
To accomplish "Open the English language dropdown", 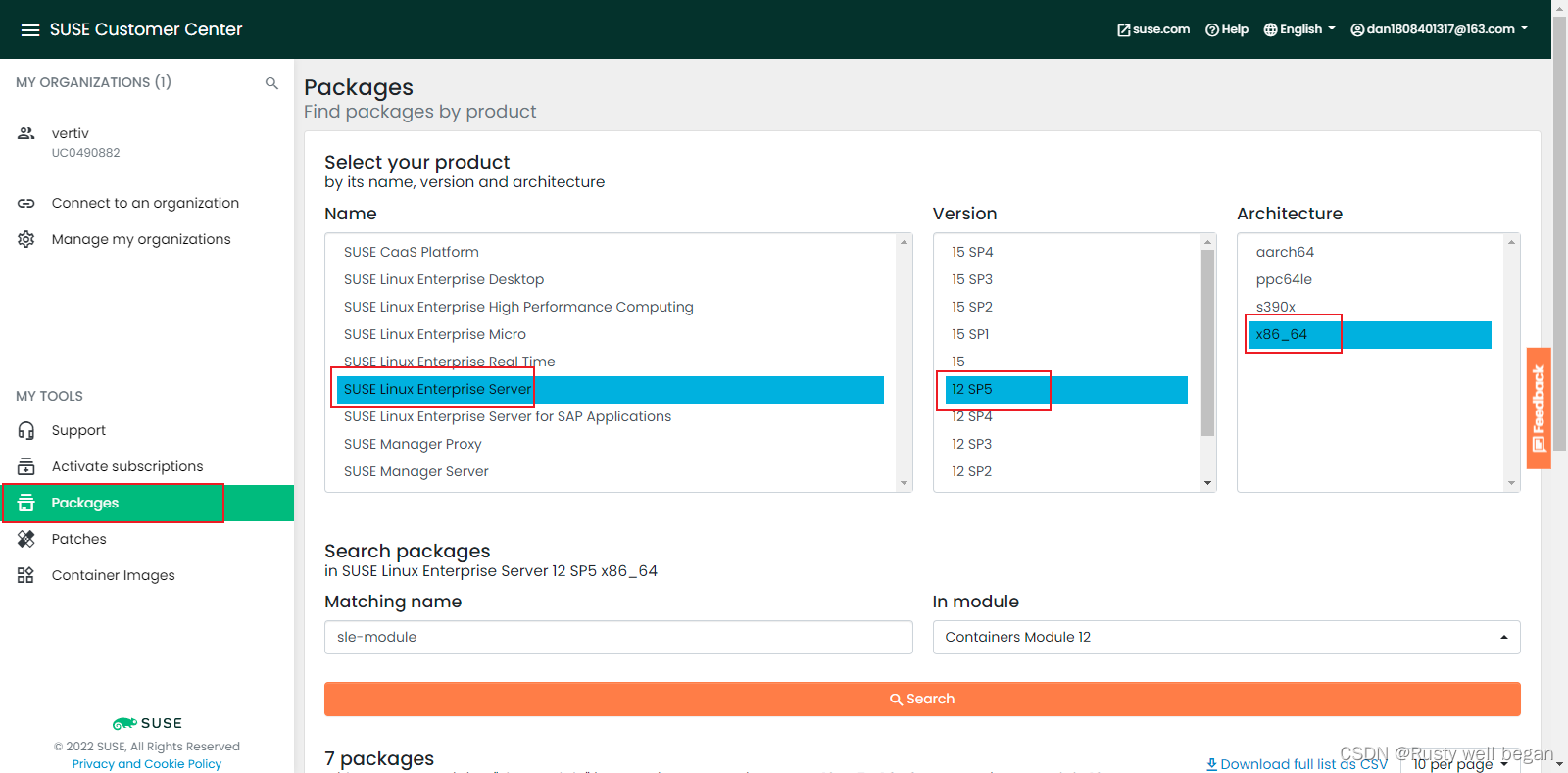I will click(x=1299, y=29).
